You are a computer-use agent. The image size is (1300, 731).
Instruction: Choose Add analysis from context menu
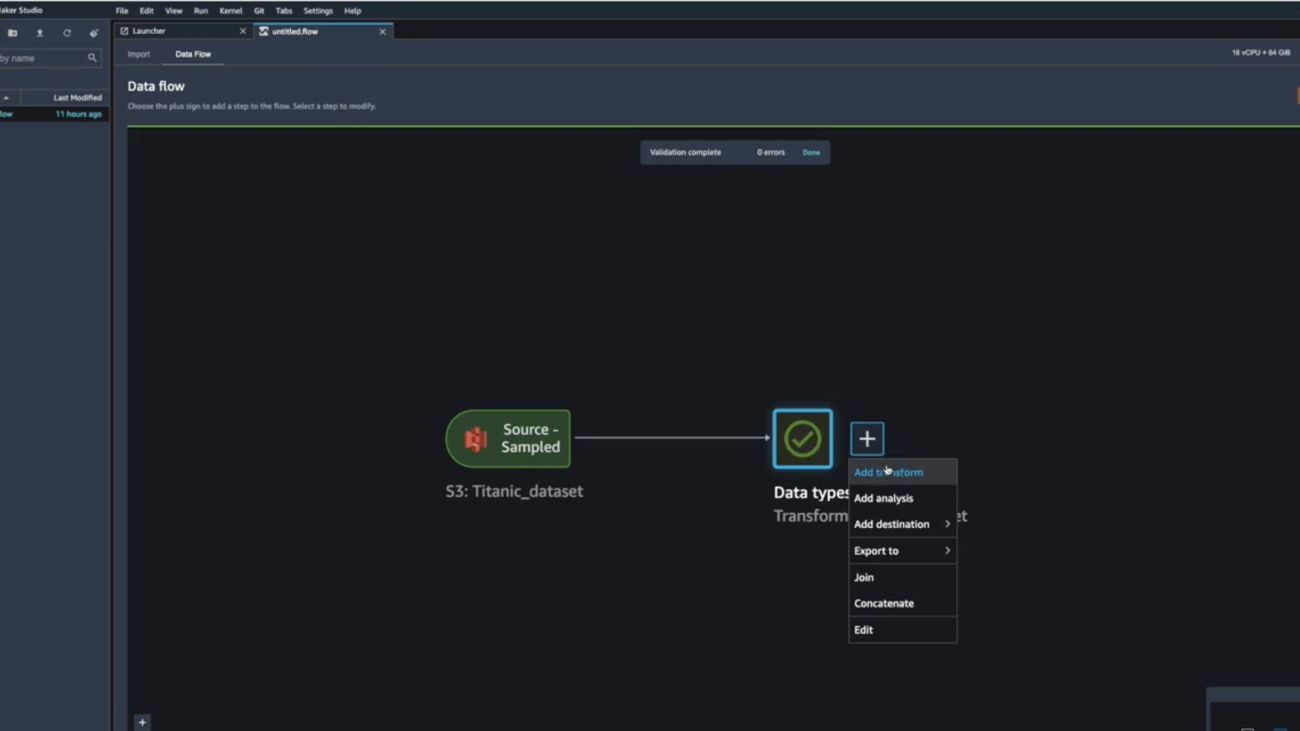coord(902,498)
